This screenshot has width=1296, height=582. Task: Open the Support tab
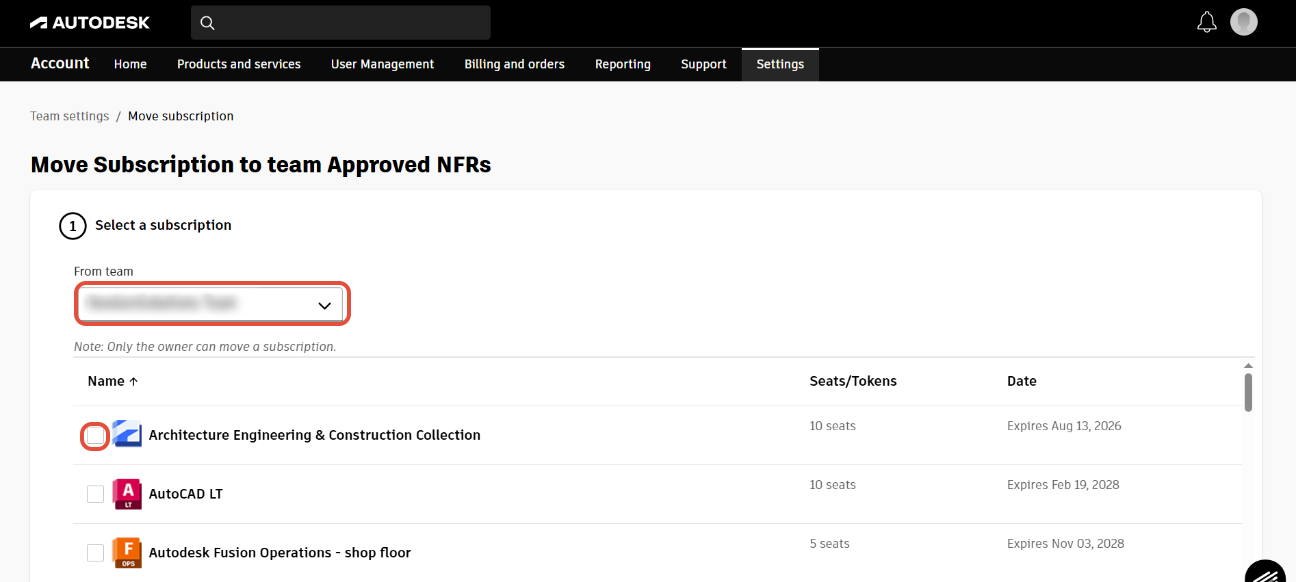(x=704, y=64)
